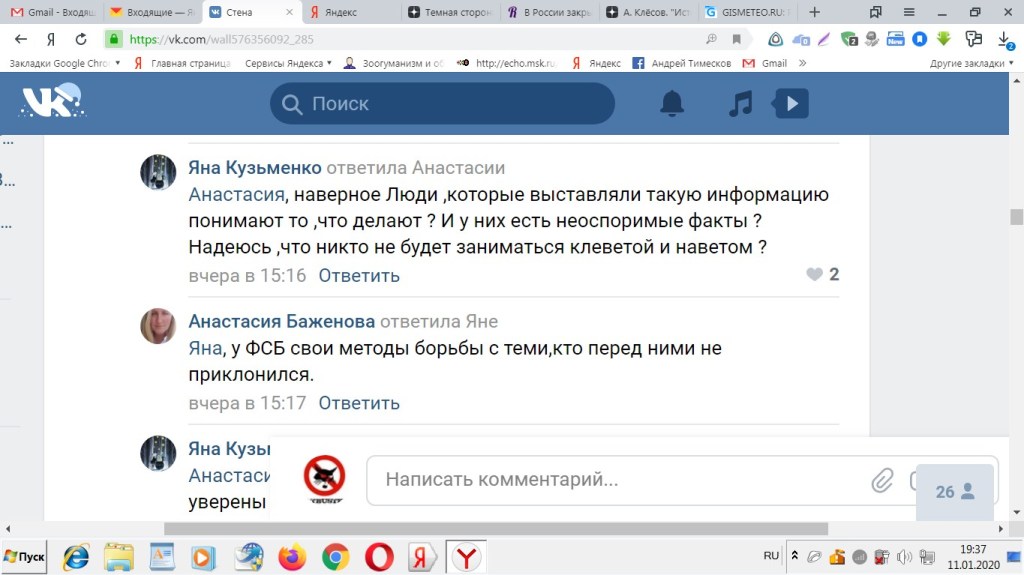
Task: Click the VK video play icon
Action: [791, 104]
